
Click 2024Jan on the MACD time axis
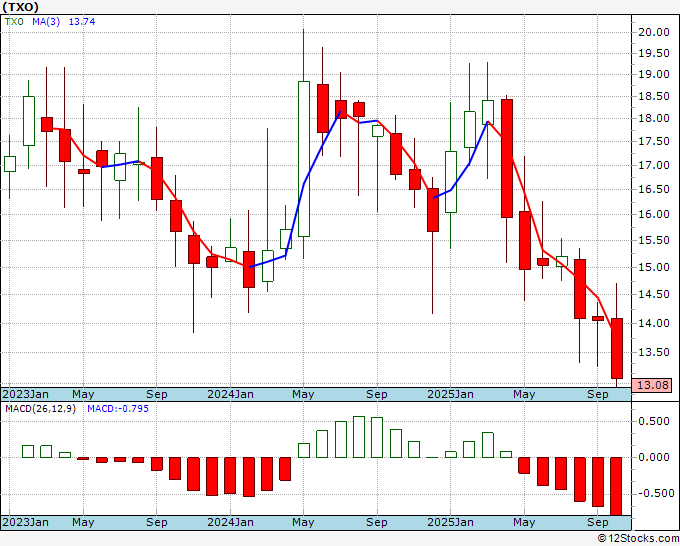[230, 522]
